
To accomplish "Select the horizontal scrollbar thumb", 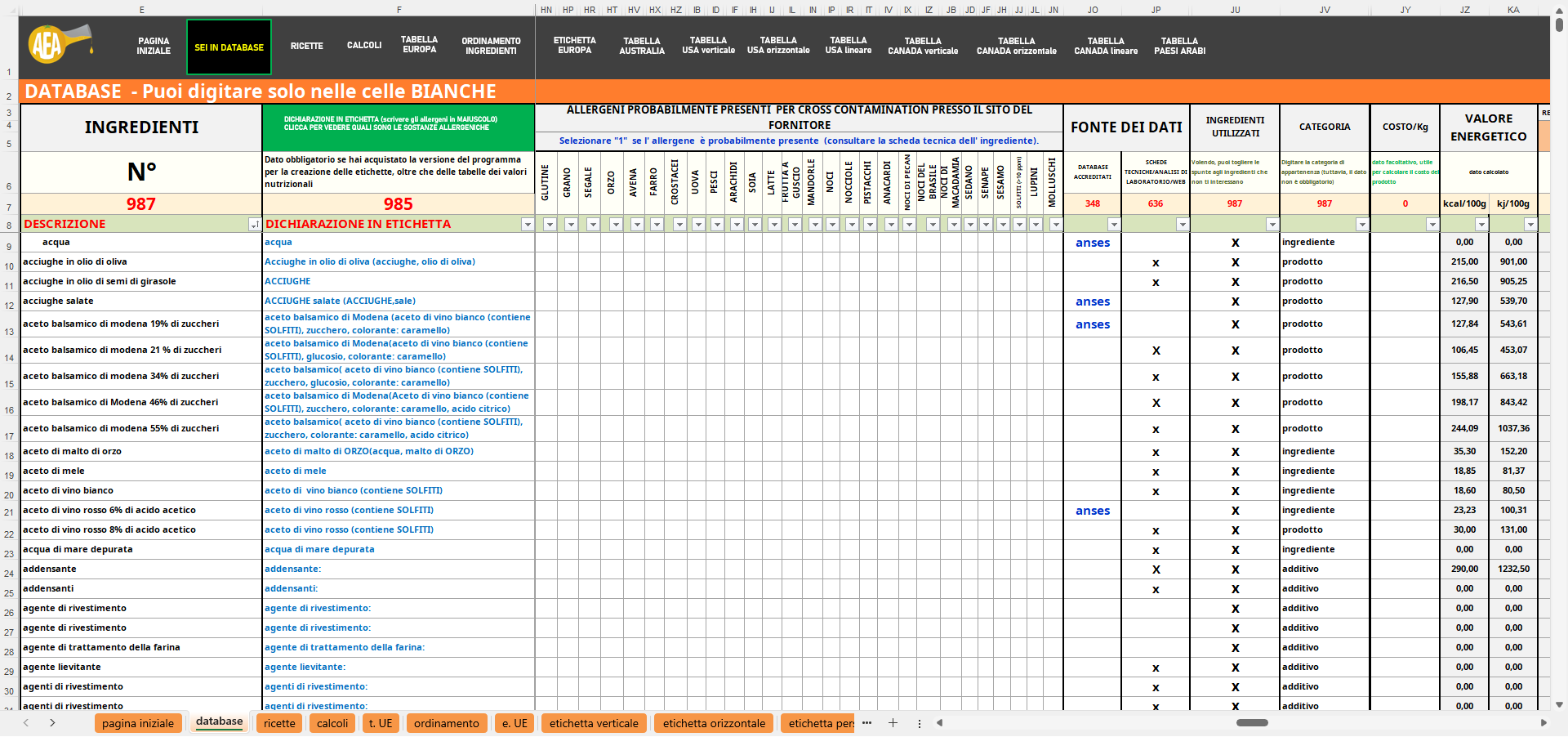I will (1252, 723).
